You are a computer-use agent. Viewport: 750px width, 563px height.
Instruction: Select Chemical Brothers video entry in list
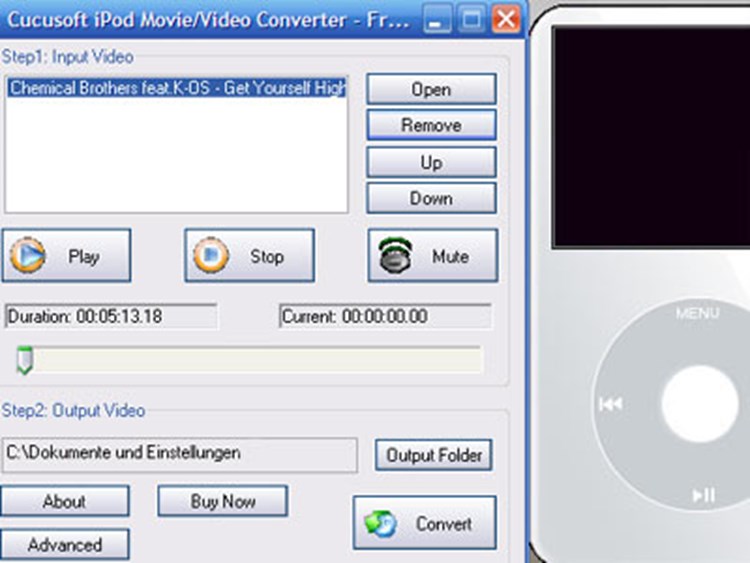pyautogui.click(x=176, y=88)
